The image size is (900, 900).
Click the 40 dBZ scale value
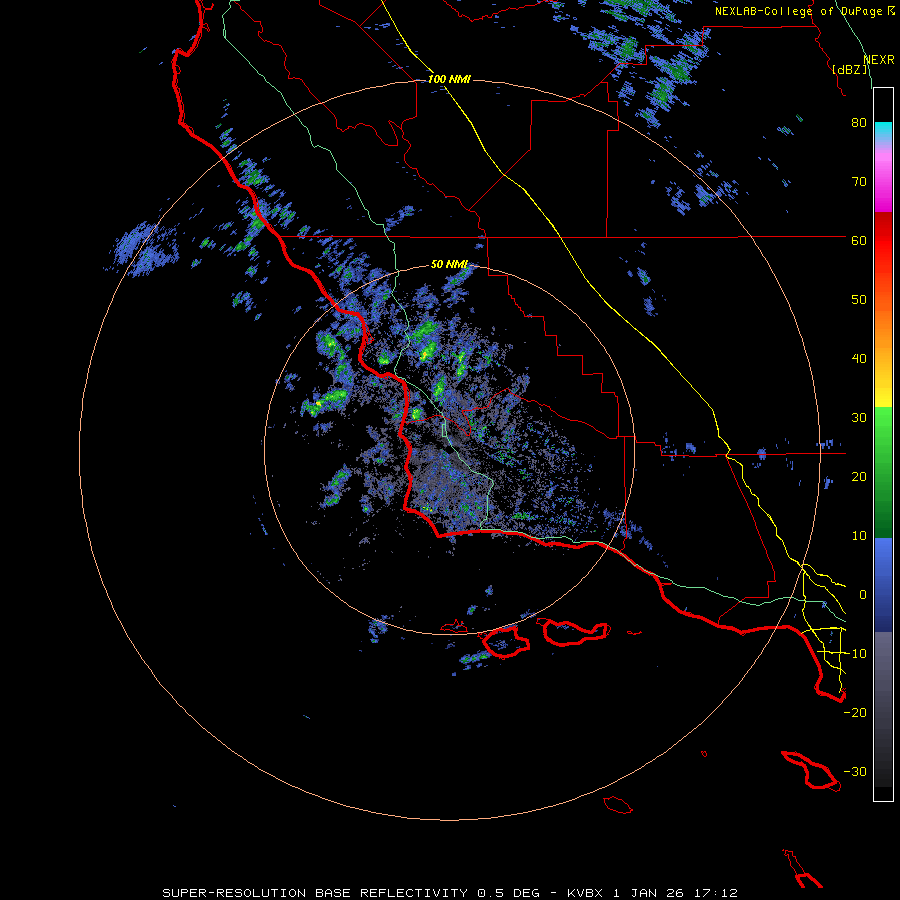pos(859,359)
